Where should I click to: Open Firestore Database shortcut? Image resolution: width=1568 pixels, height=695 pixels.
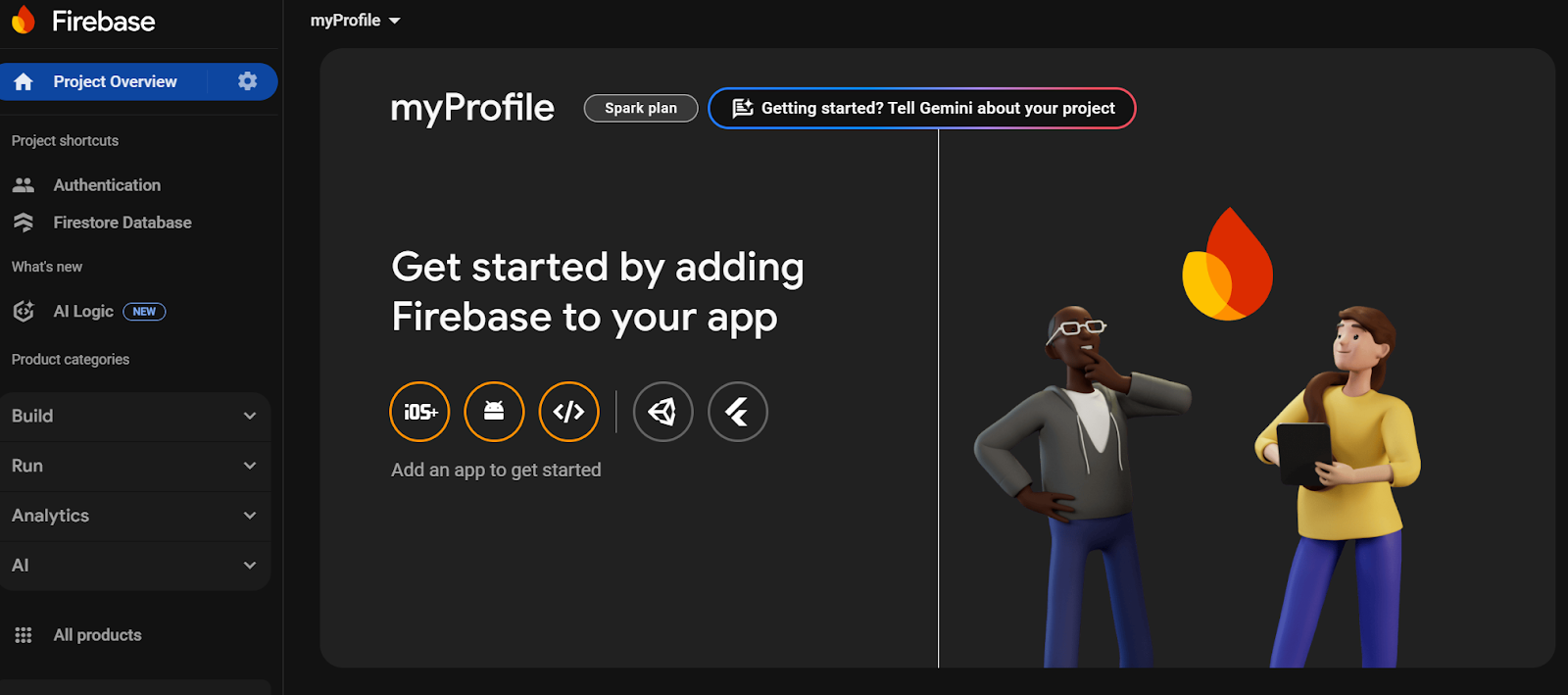point(122,223)
